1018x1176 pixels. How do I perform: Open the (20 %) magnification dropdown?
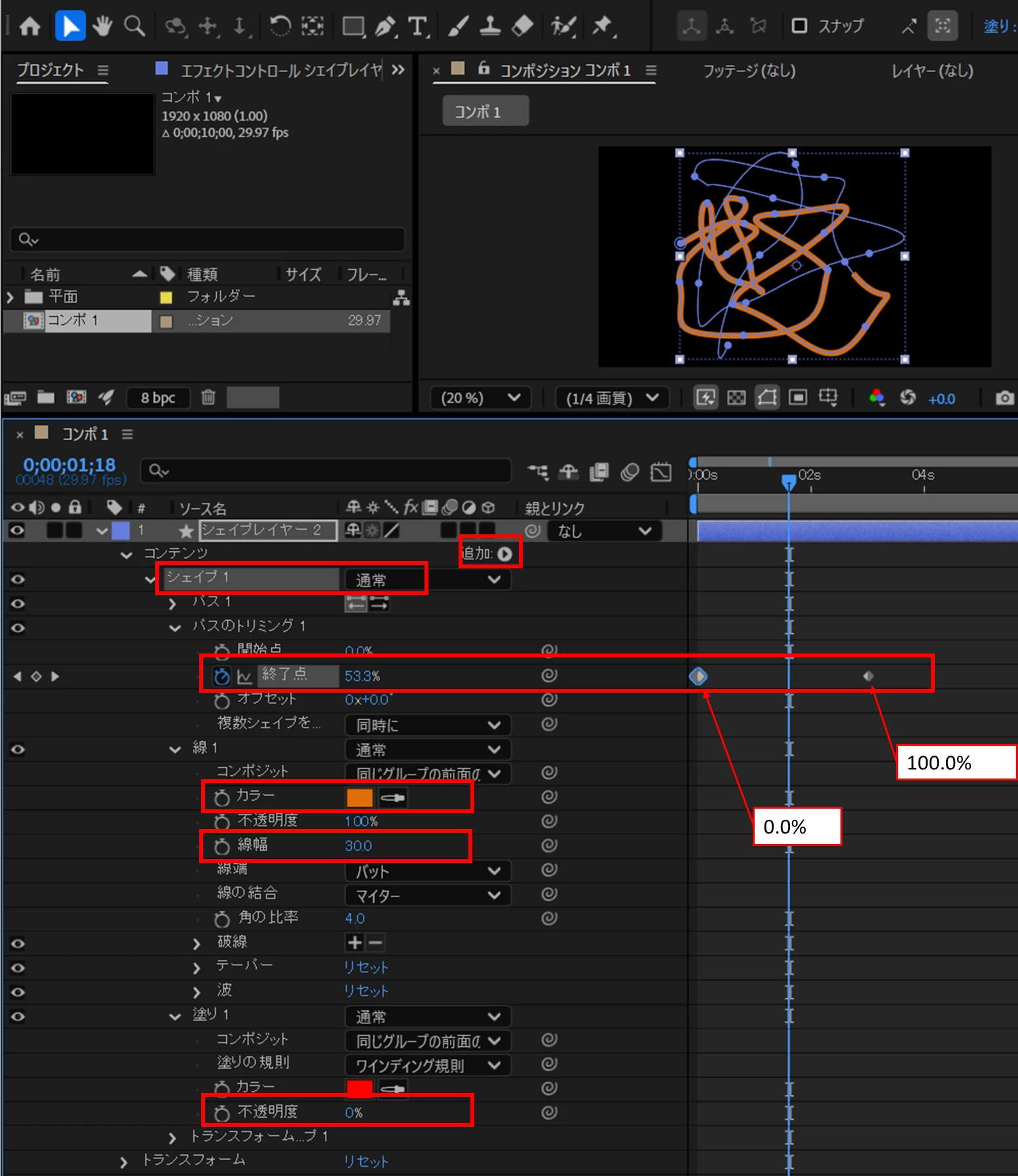[481, 397]
